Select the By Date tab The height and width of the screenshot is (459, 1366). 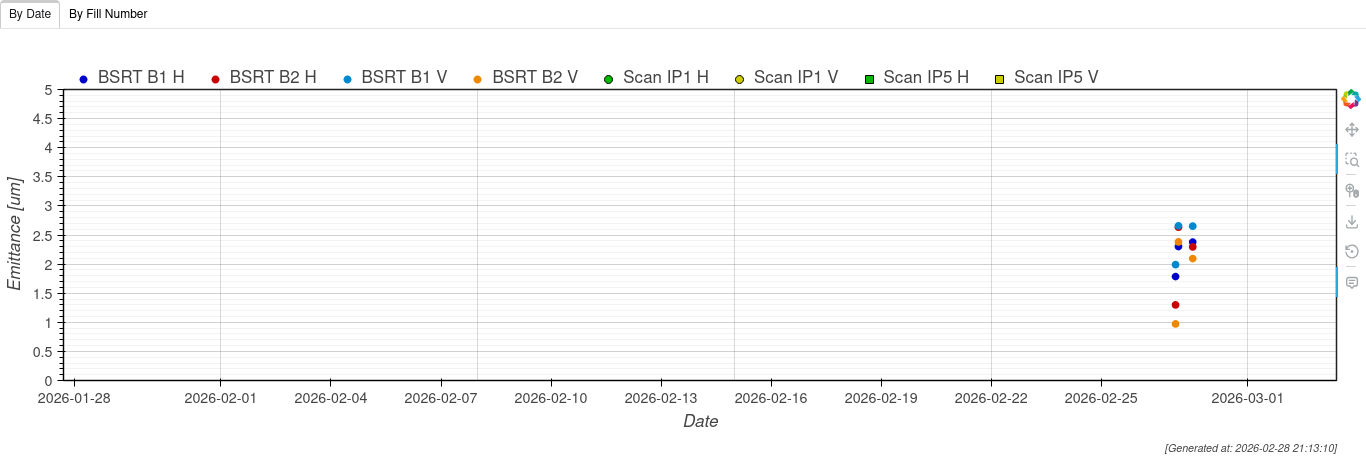(x=30, y=14)
